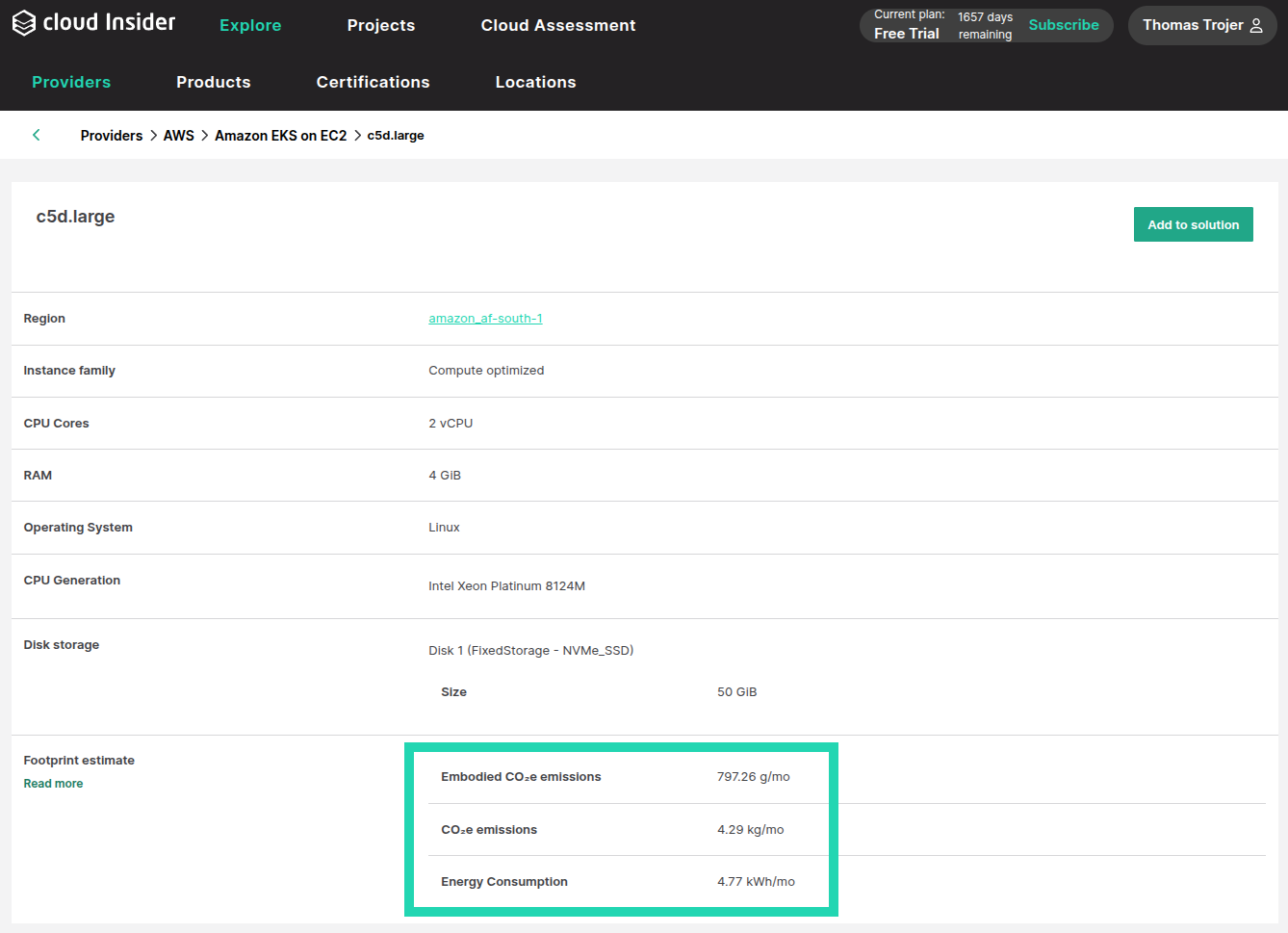Click the 4 GiB RAM value
Image resolution: width=1288 pixels, height=933 pixels.
(x=445, y=476)
